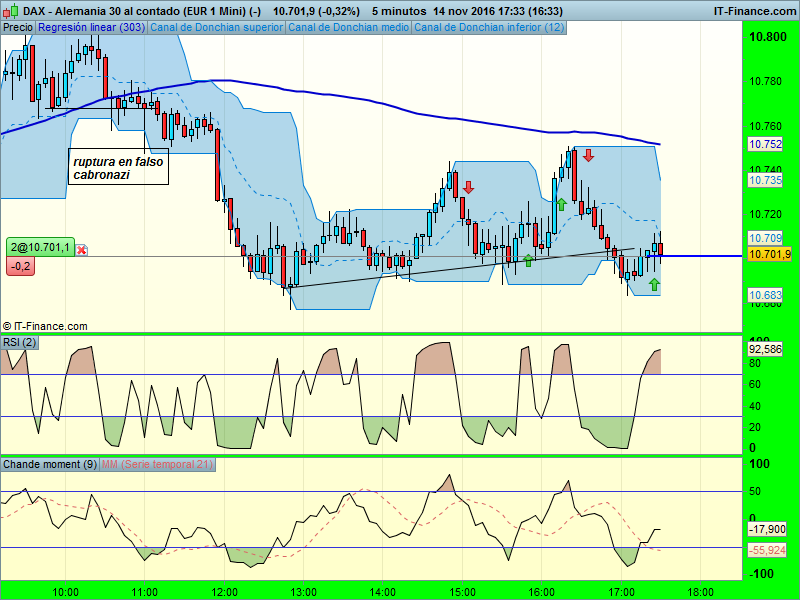Click the RSI axis label 80
The height and width of the screenshot is (600, 800).
point(755,363)
